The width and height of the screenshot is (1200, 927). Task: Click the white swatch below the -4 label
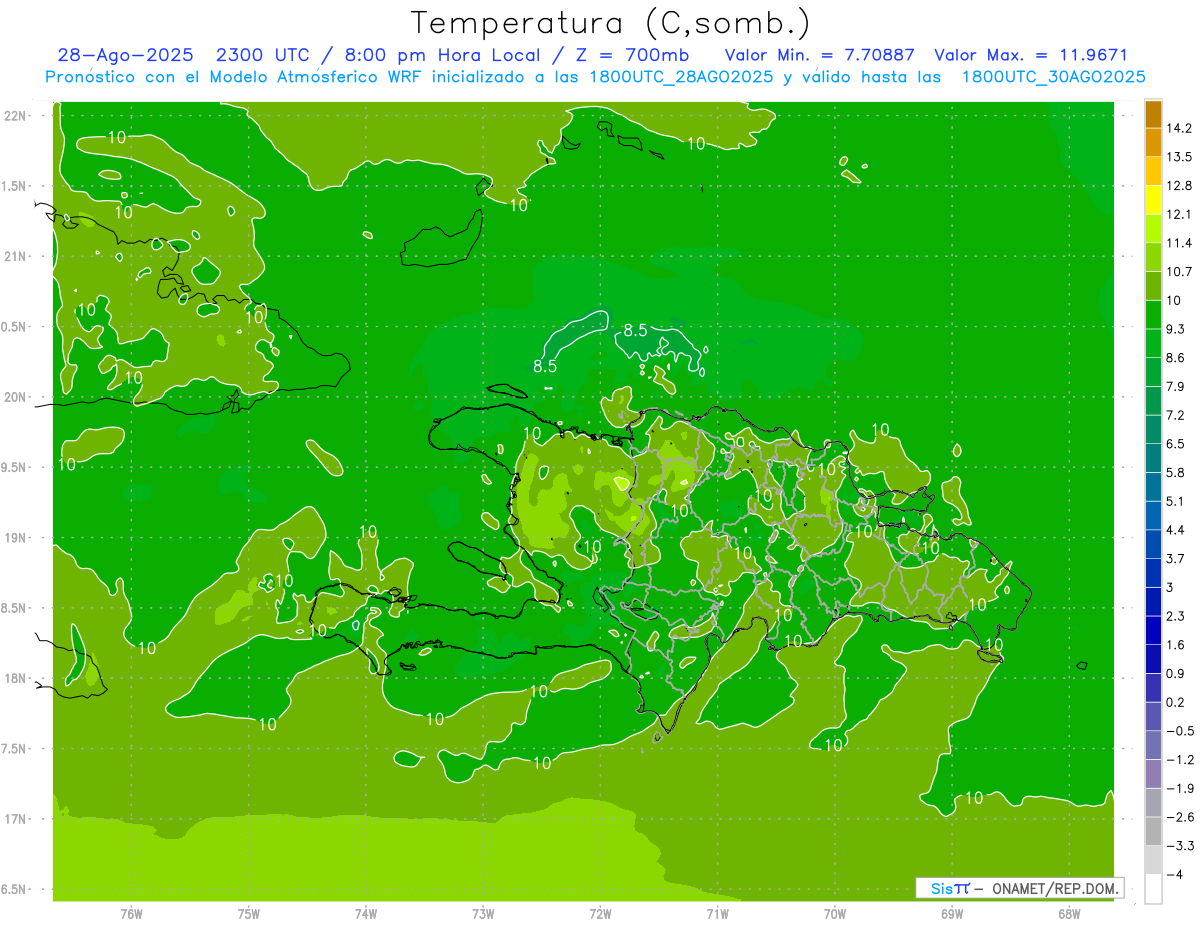[1153, 889]
